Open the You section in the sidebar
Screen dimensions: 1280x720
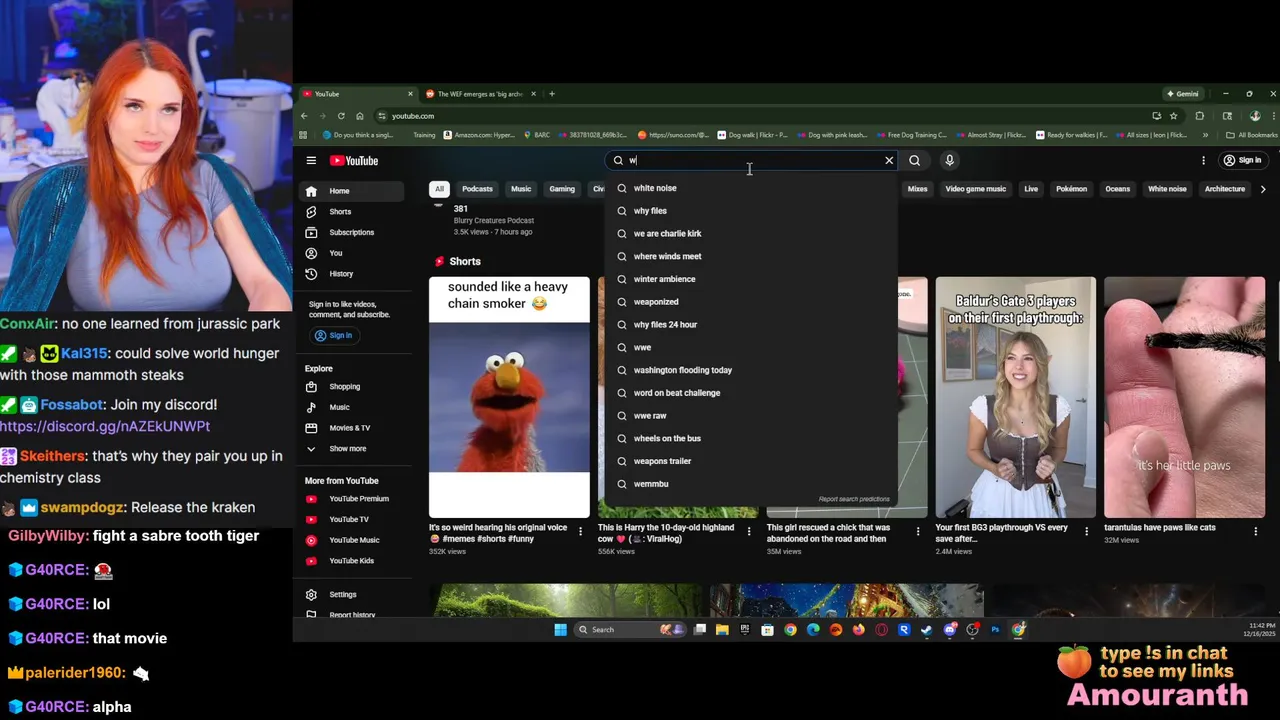[x=350, y=253]
